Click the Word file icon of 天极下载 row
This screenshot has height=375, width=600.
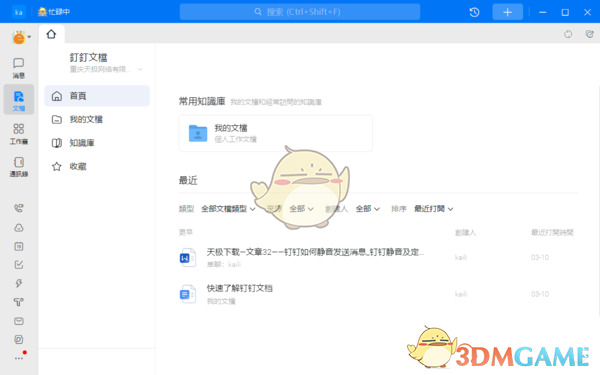tap(188, 258)
